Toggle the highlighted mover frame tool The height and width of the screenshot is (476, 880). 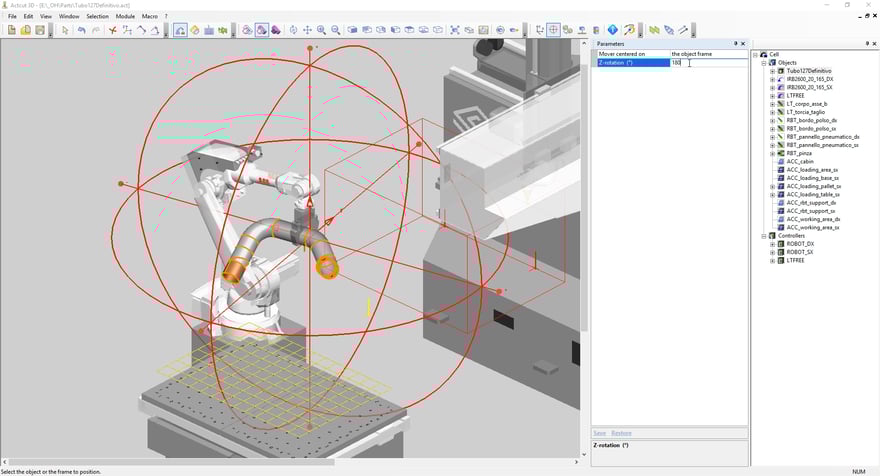point(553,30)
